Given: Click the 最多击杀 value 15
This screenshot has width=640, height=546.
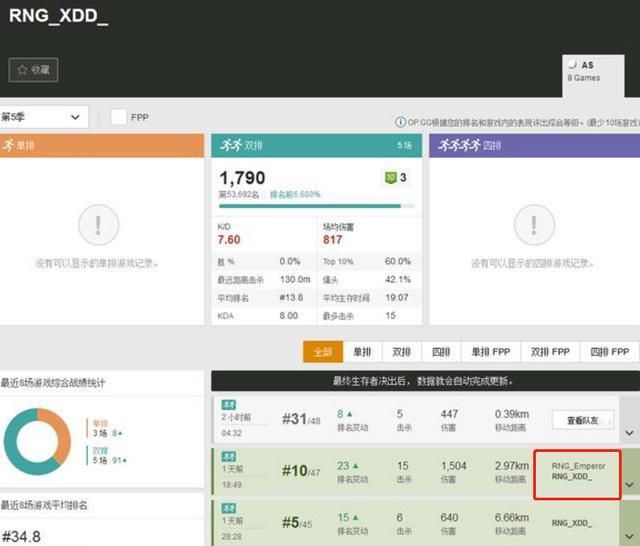Looking at the screenshot, I should click(391, 315).
